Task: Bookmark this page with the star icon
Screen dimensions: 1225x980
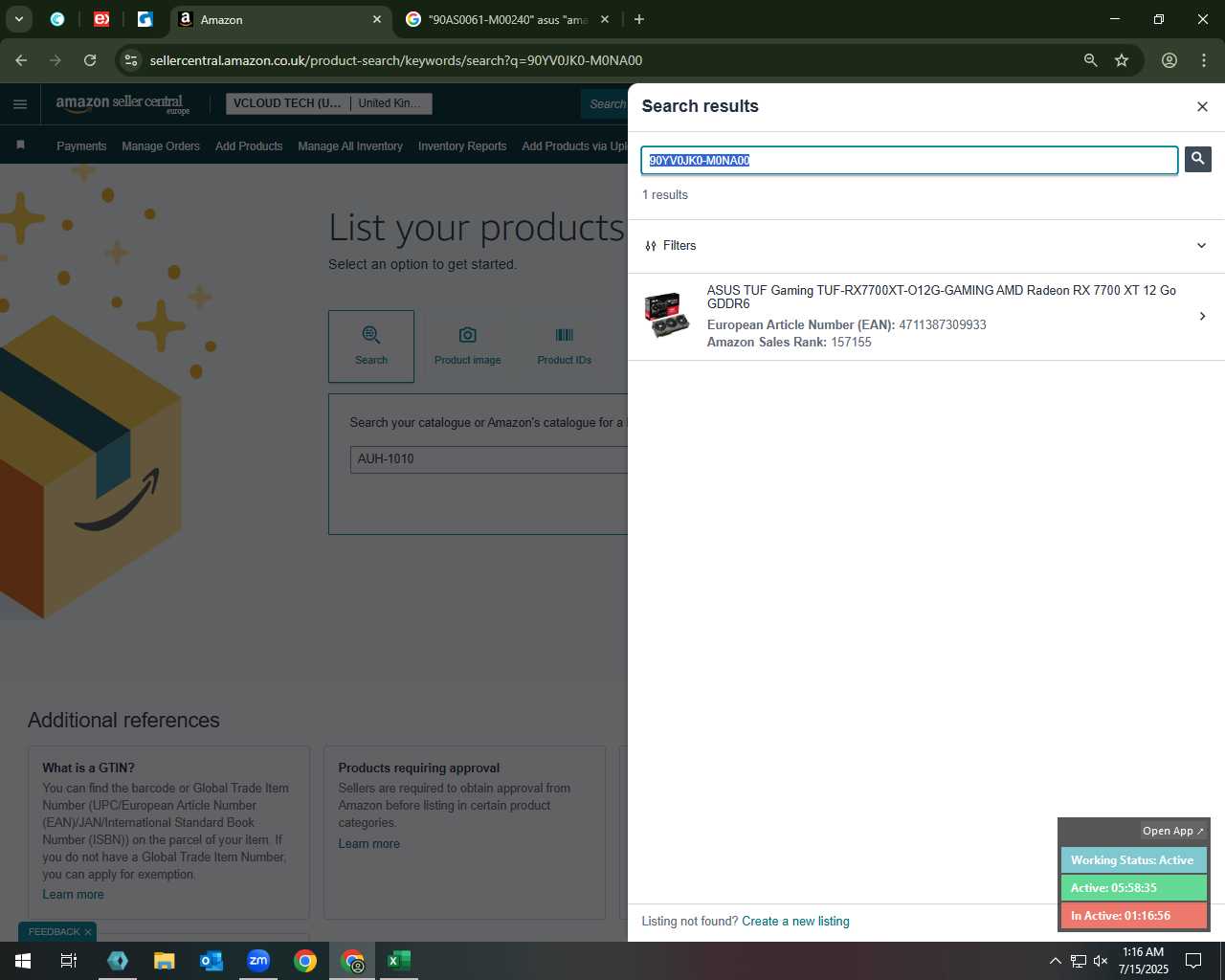Action: click(x=1122, y=60)
